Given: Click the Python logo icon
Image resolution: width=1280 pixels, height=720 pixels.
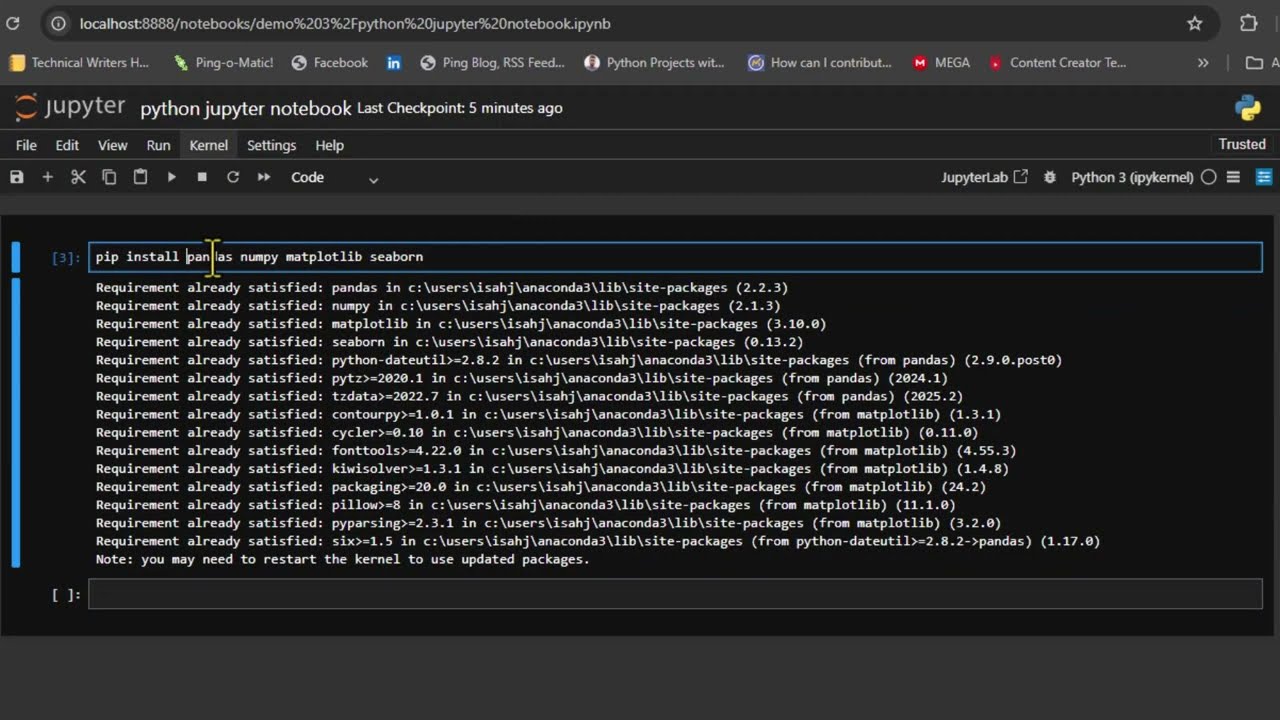Looking at the screenshot, I should (x=1248, y=107).
